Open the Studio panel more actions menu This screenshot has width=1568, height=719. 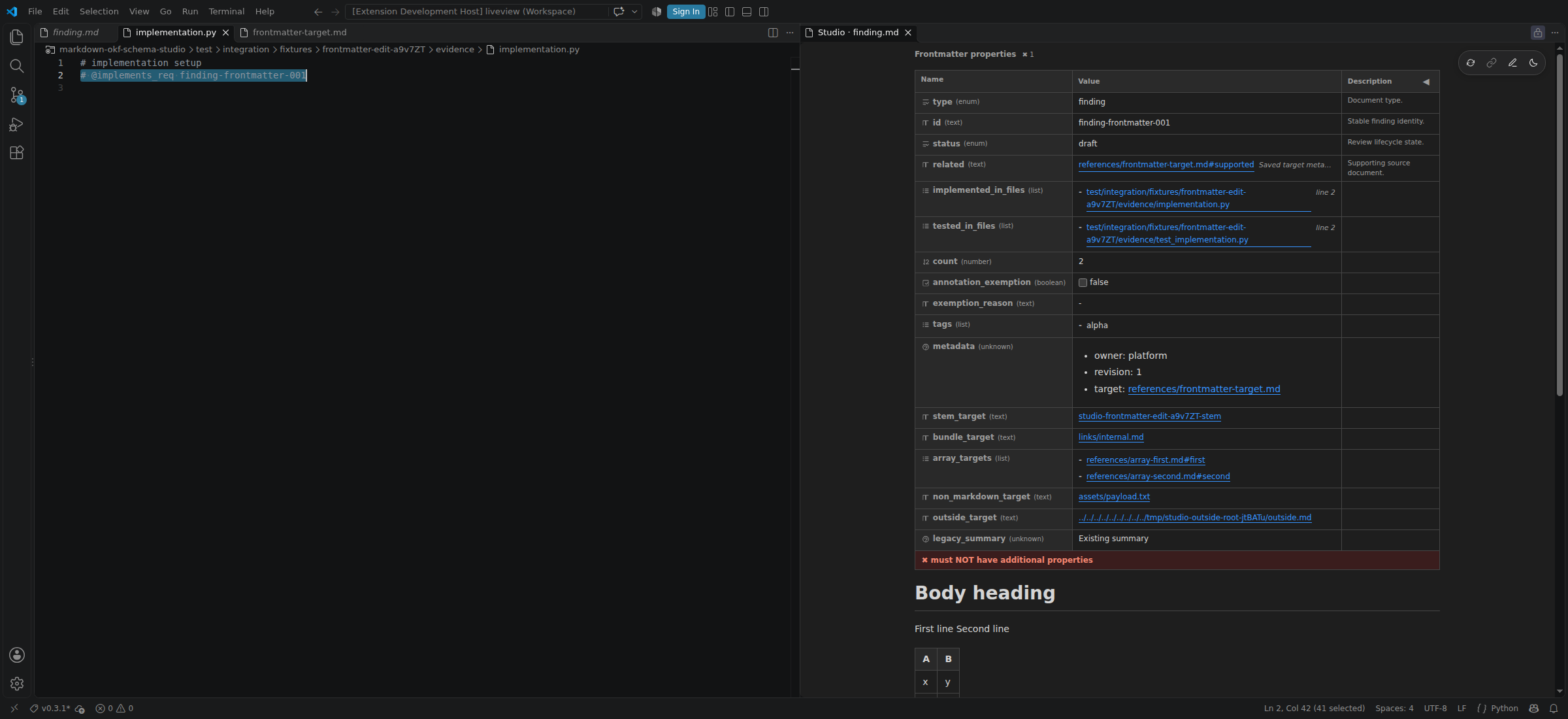coord(1555,33)
